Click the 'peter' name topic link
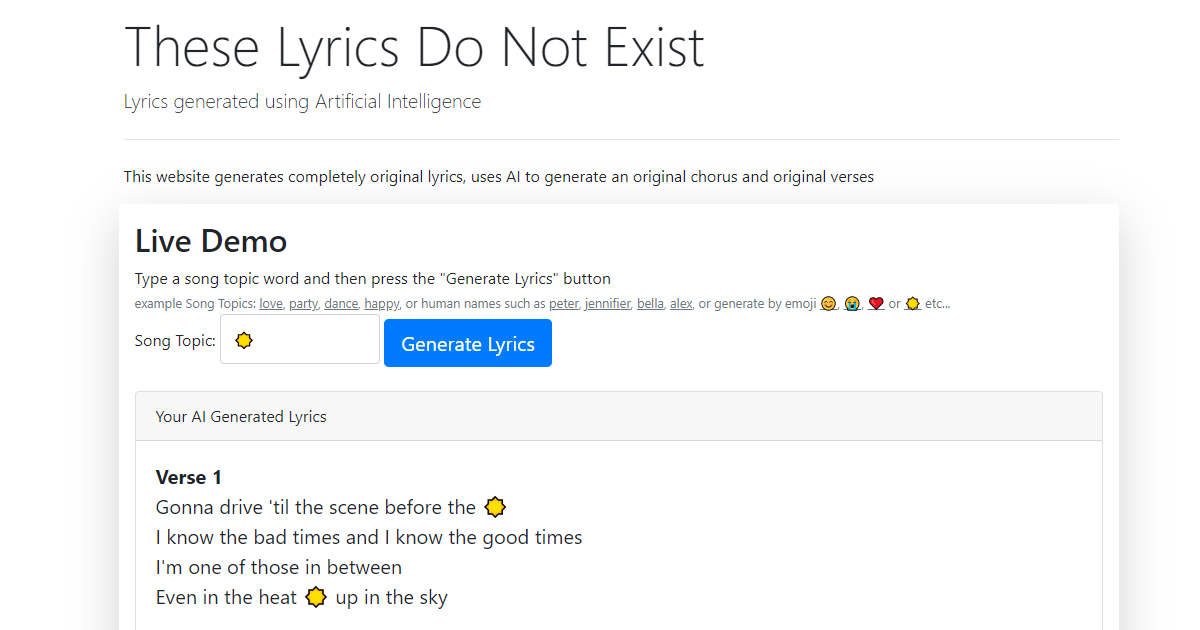 [x=563, y=303]
